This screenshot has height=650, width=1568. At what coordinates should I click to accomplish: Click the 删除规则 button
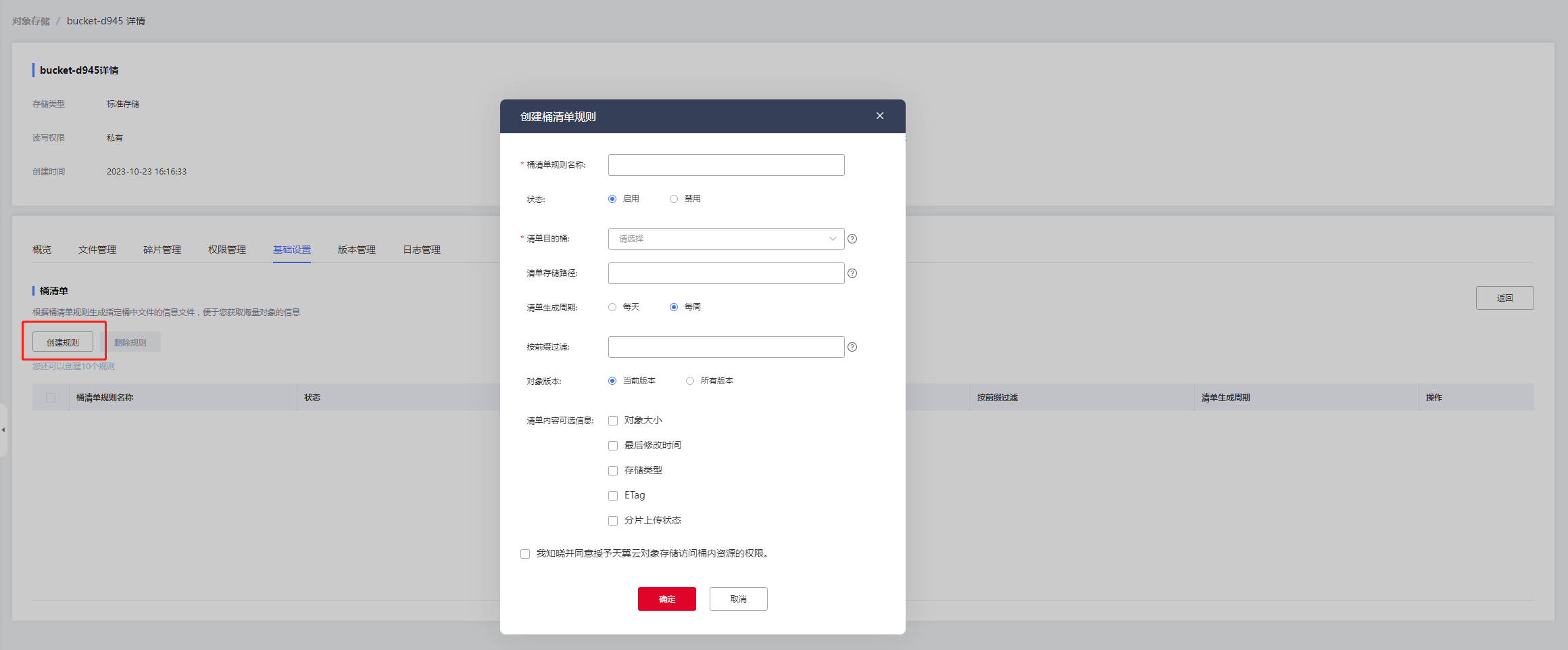tap(130, 342)
